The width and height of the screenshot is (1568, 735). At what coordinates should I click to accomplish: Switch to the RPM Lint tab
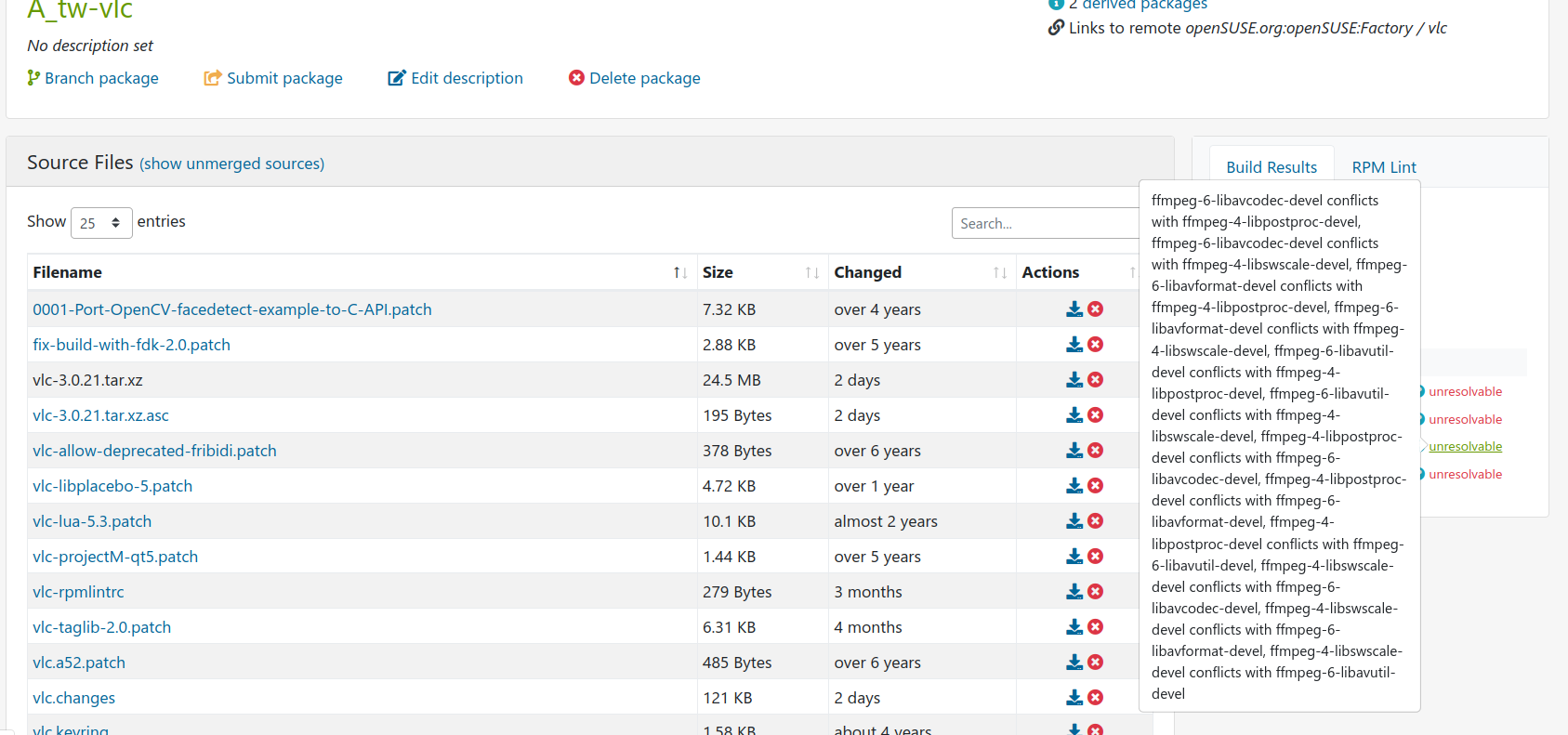click(x=1383, y=167)
